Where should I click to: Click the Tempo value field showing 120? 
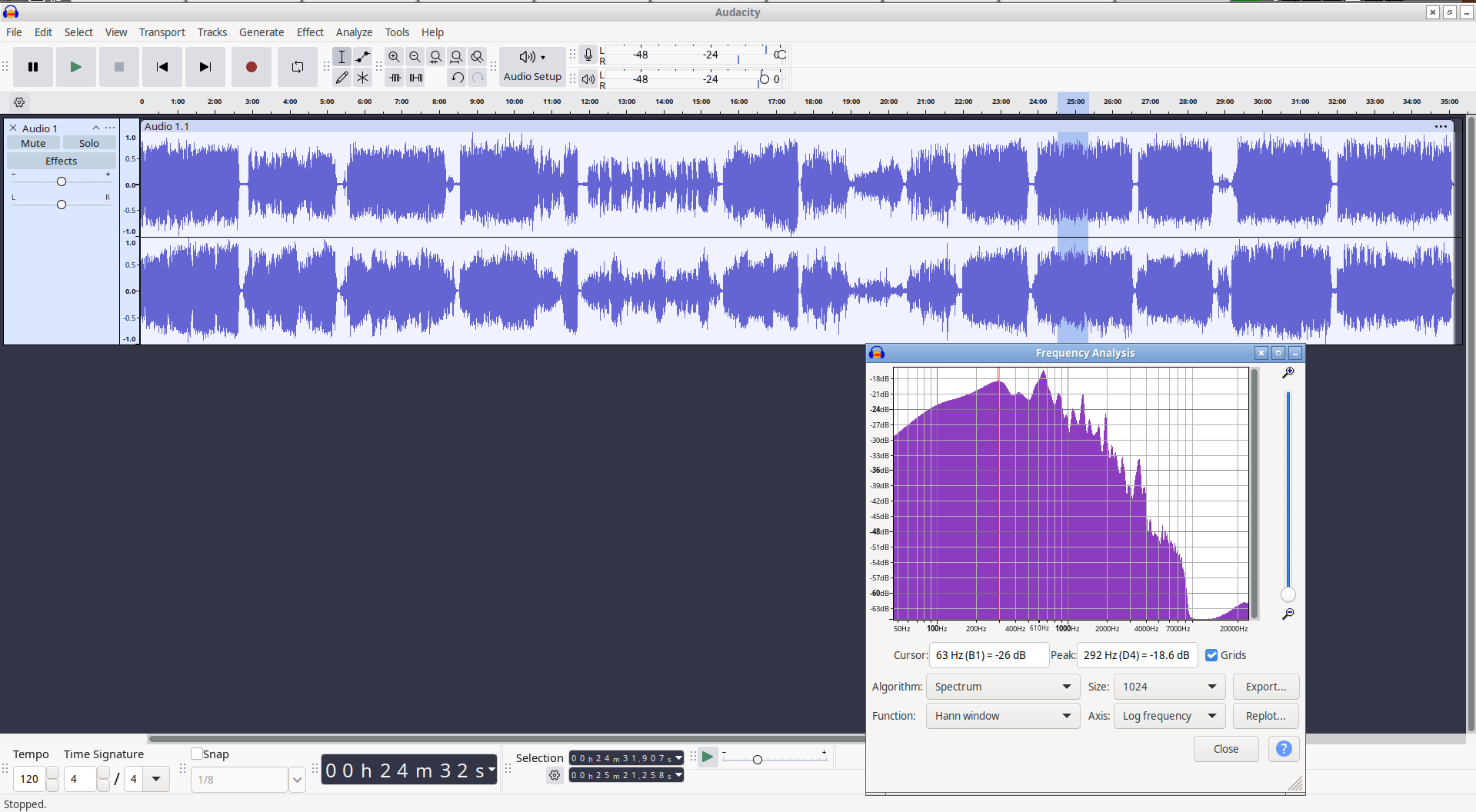click(x=29, y=779)
